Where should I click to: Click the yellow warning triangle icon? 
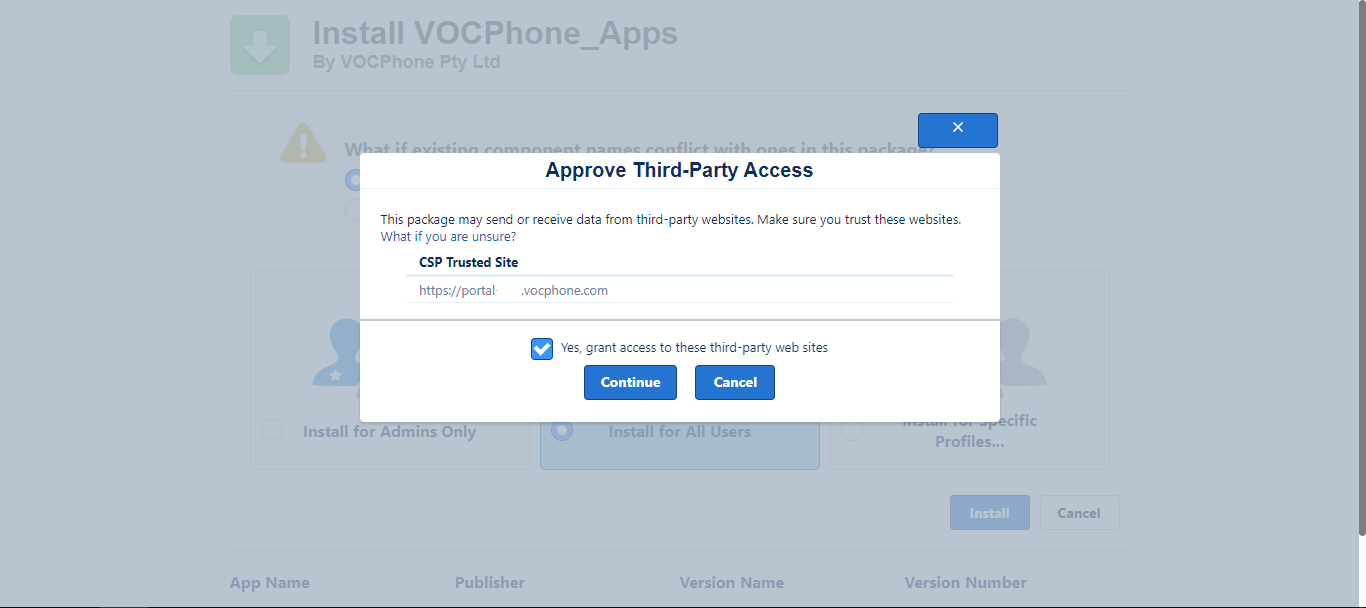(303, 142)
